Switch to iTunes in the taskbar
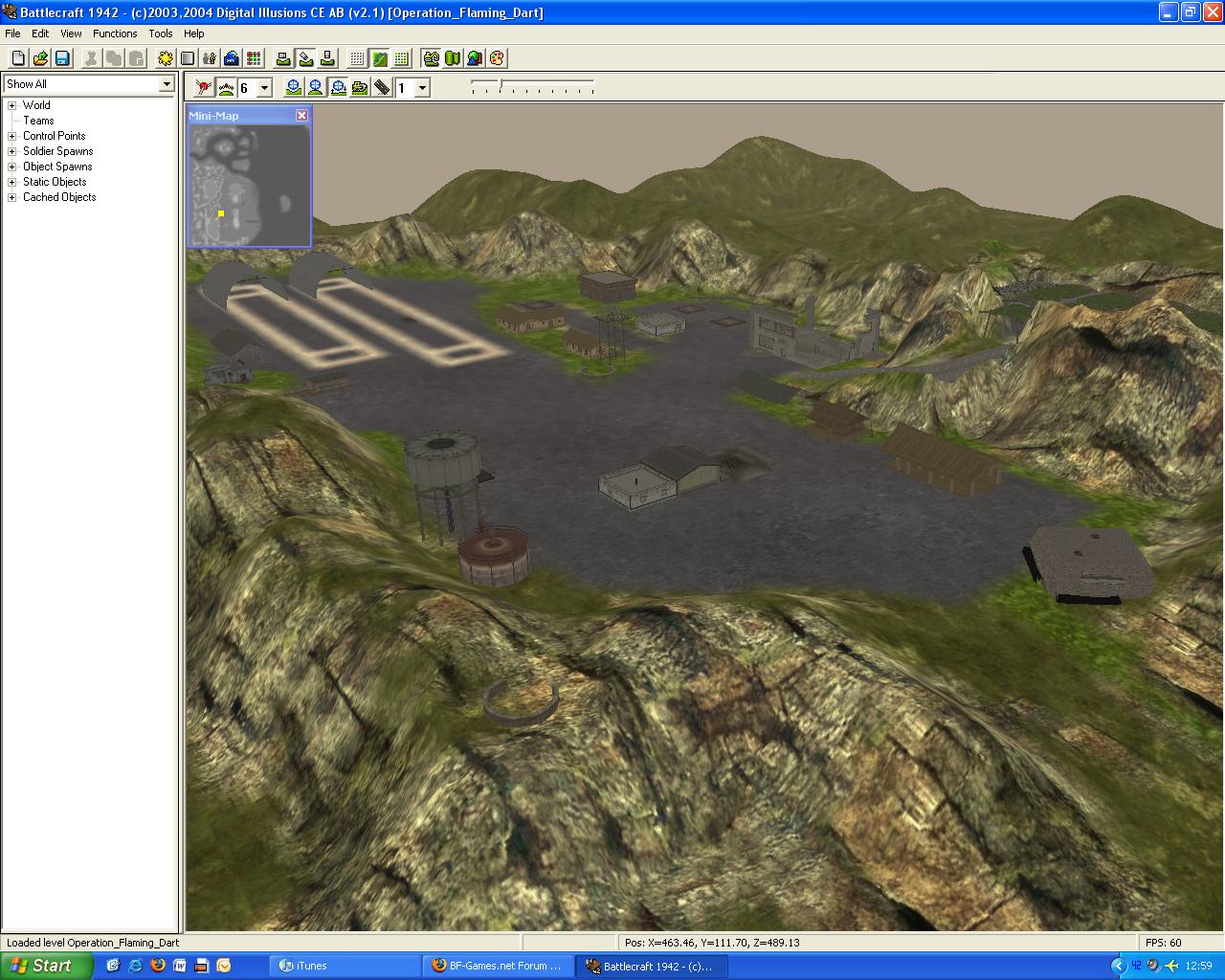Image resolution: width=1225 pixels, height=980 pixels. click(x=343, y=966)
